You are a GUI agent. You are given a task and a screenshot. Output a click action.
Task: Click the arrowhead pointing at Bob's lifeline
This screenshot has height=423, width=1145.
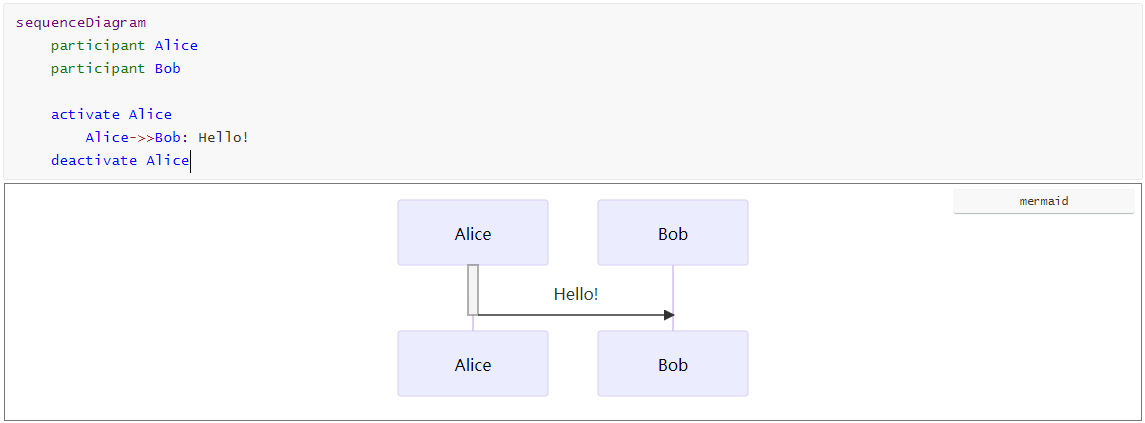[x=668, y=315]
